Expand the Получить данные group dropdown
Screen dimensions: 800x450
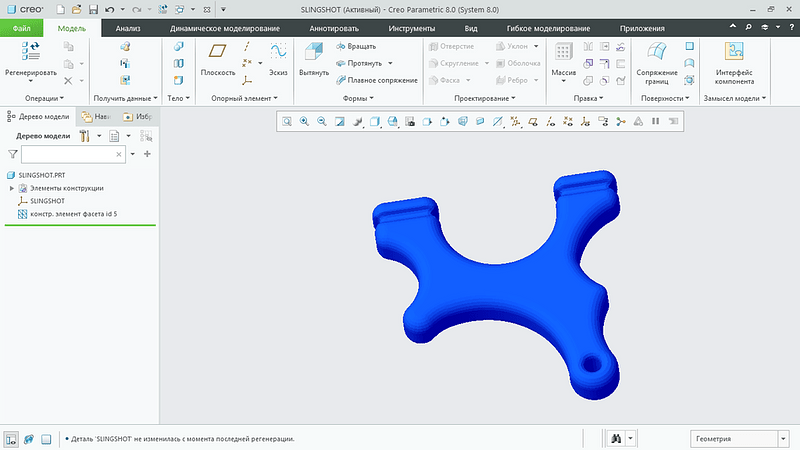pyautogui.click(x=126, y=98)
